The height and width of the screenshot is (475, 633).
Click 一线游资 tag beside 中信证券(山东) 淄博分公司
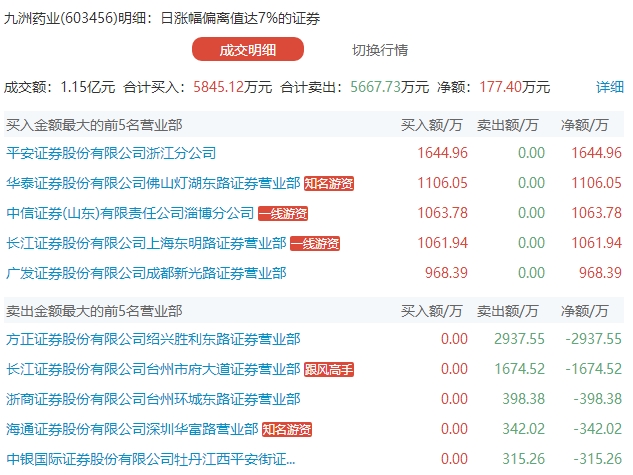tap(283, 213)
